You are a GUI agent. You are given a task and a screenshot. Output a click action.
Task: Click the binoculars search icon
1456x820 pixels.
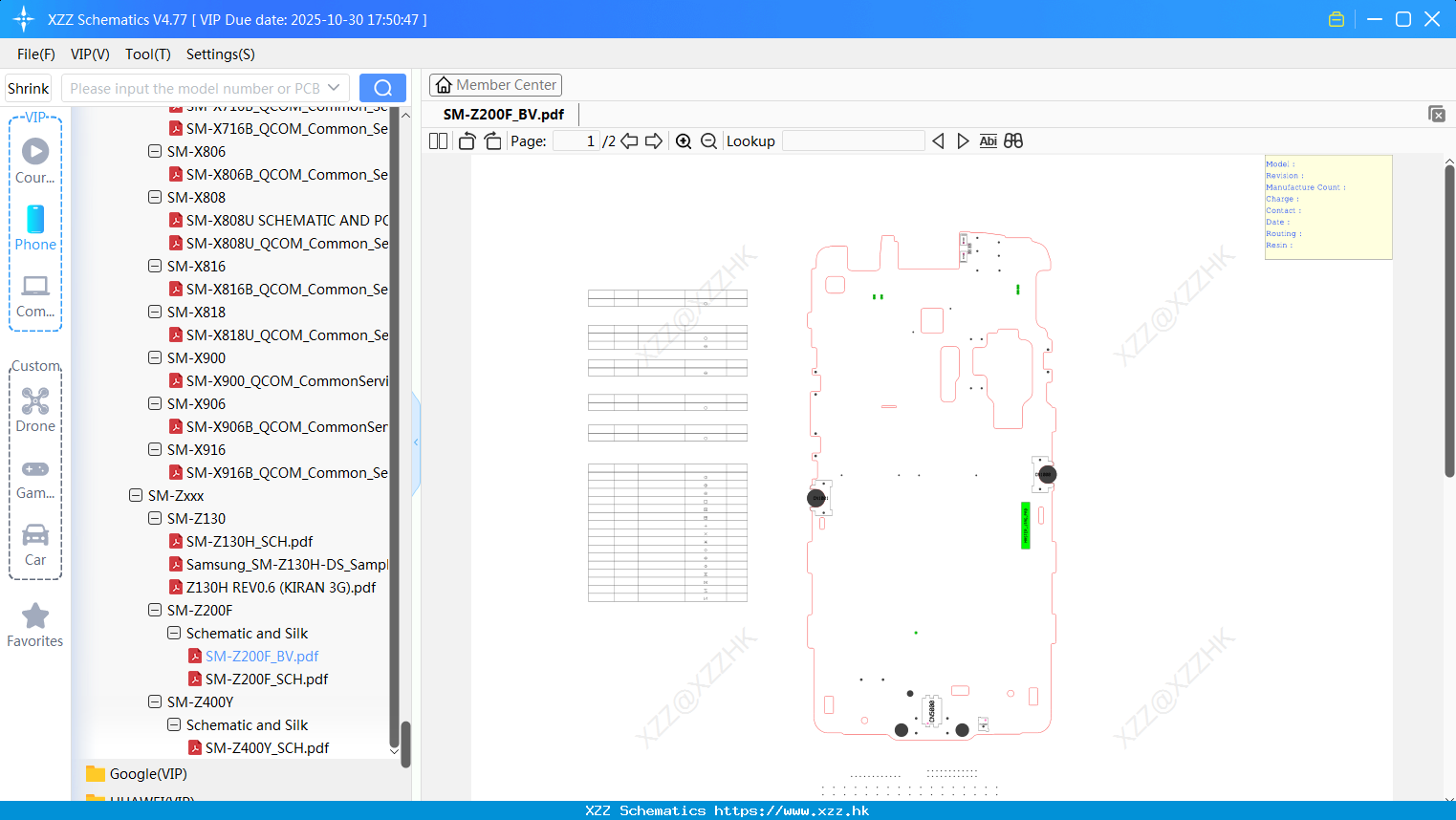[x=1013, y=141]
